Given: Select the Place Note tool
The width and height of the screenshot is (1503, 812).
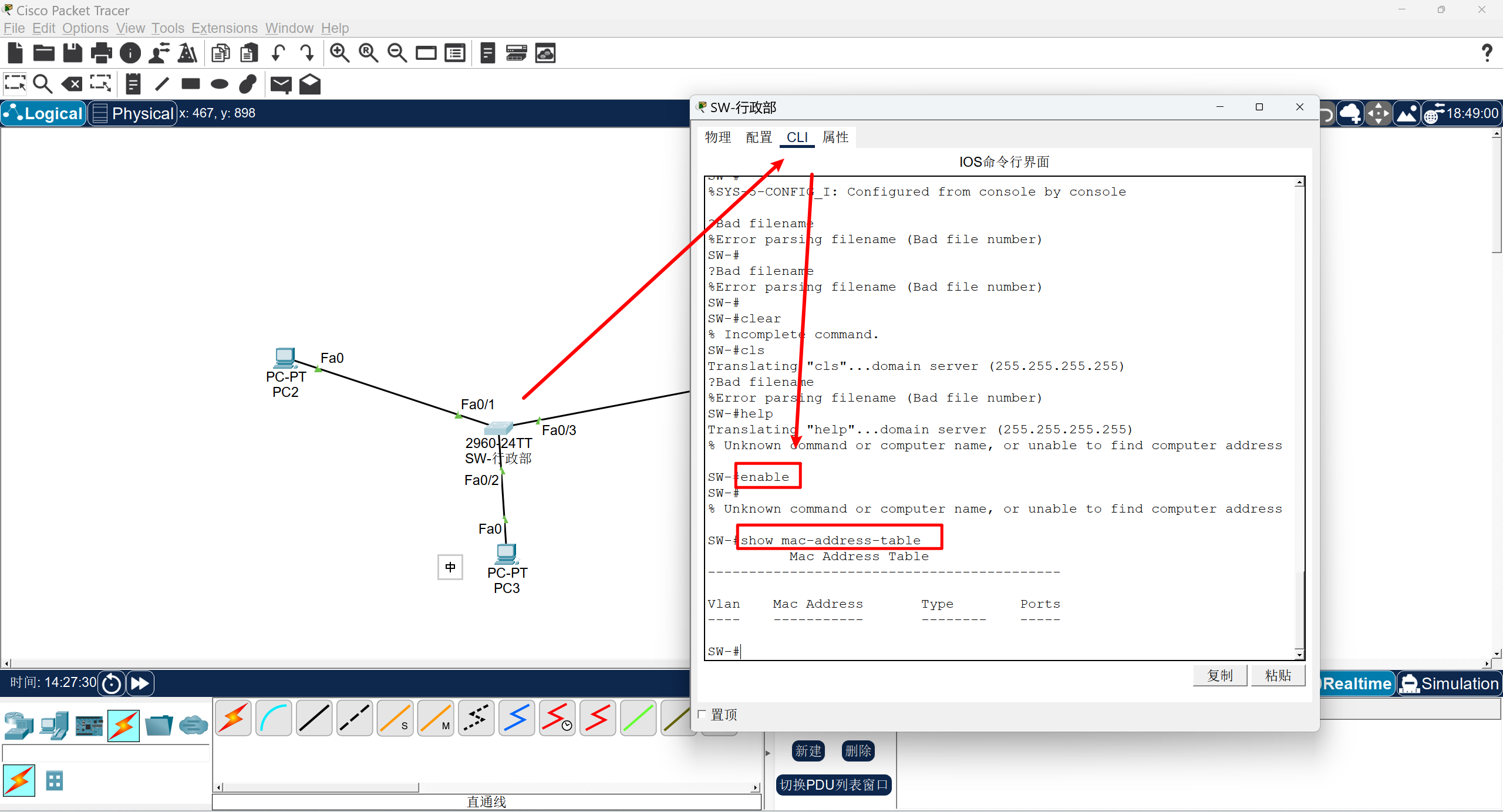Looking at the screenshot, I should (133, 84).
